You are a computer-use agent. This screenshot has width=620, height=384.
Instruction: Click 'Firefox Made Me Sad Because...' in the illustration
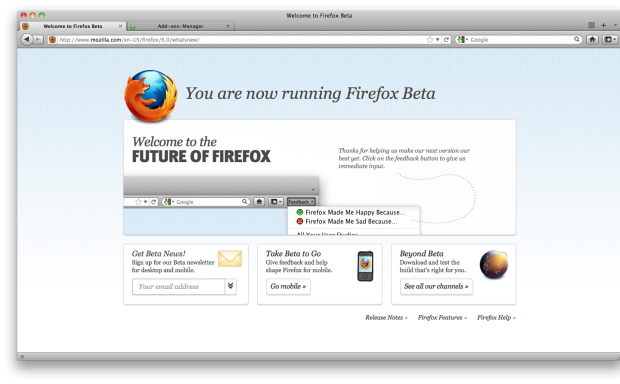point(347,221)
